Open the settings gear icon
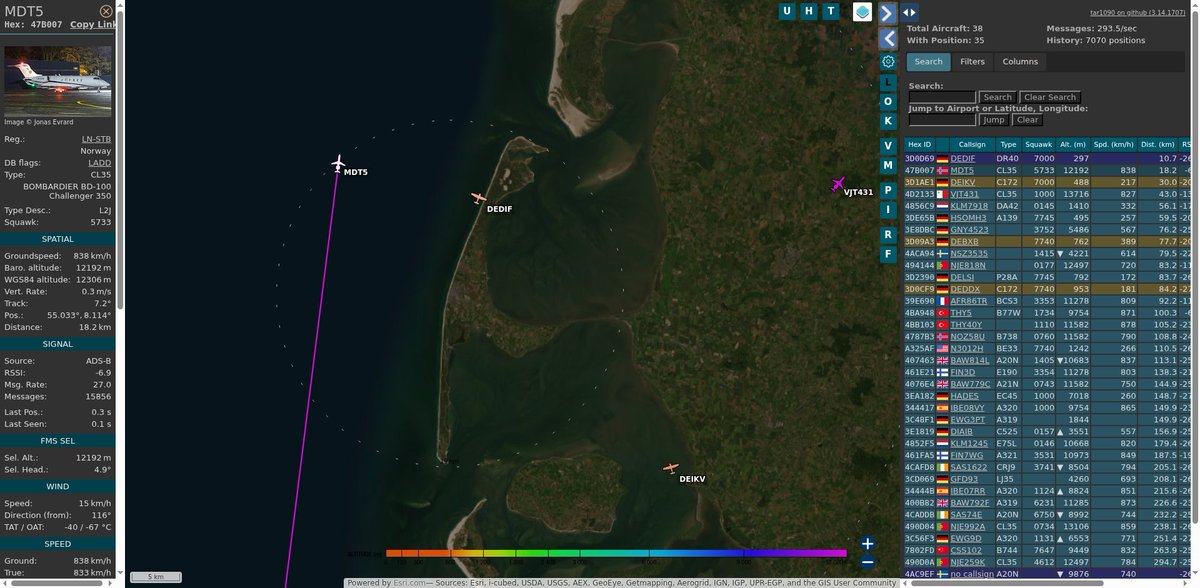Image resolution: width=1200 pixels, height=588 pixels. [887, 61]
